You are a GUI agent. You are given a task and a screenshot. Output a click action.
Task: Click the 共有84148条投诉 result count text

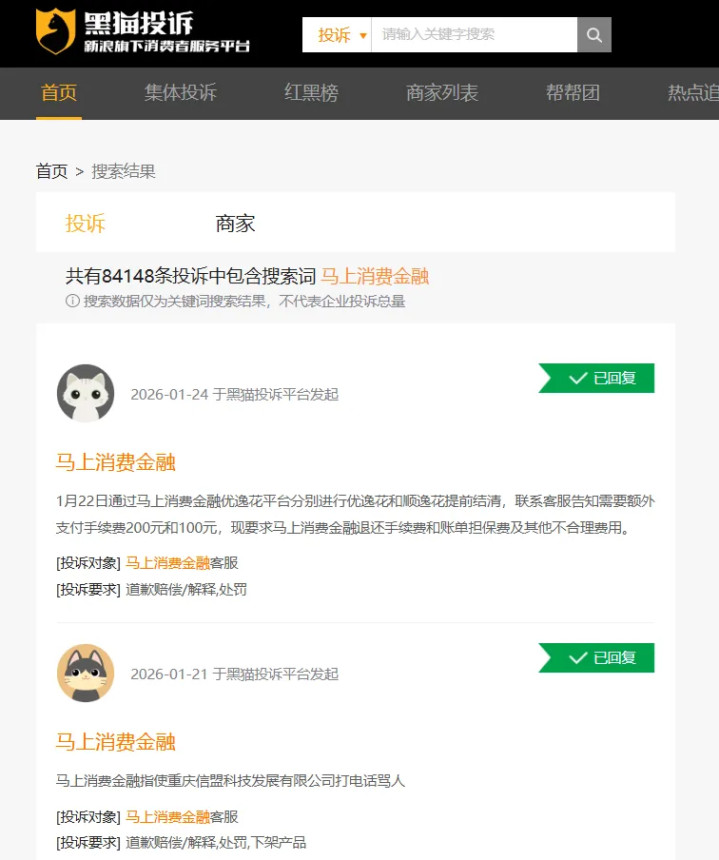coord(191,276)
